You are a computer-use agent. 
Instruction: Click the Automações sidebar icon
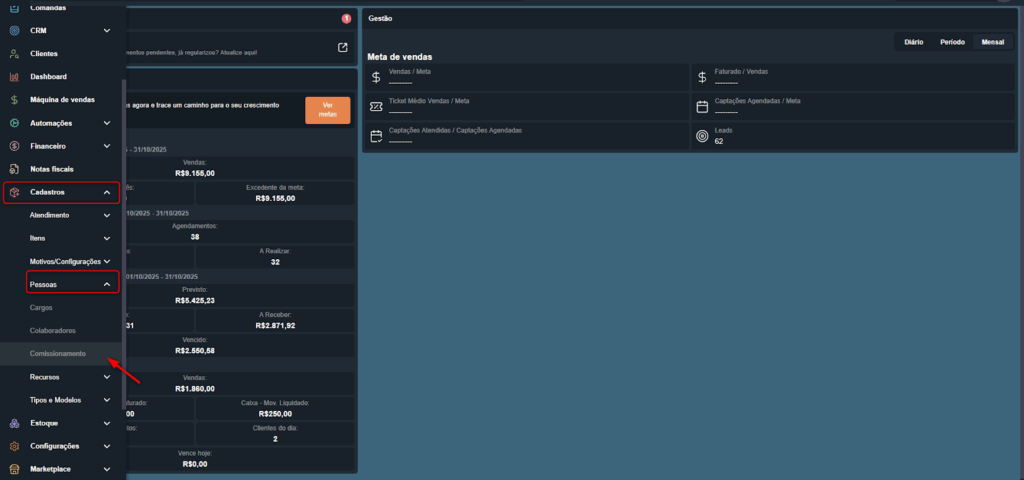coord(14,123)
